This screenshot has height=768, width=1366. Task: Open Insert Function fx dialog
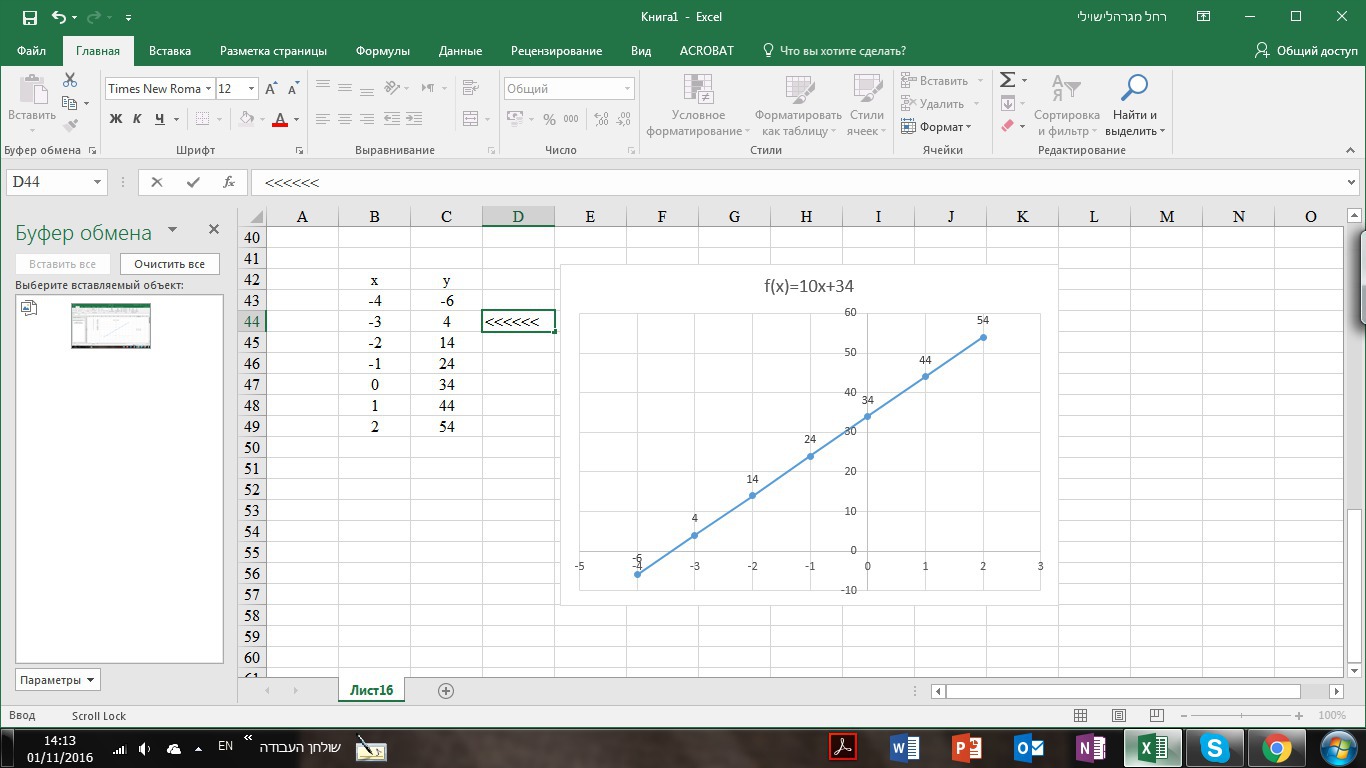click(x=229, y=182)
